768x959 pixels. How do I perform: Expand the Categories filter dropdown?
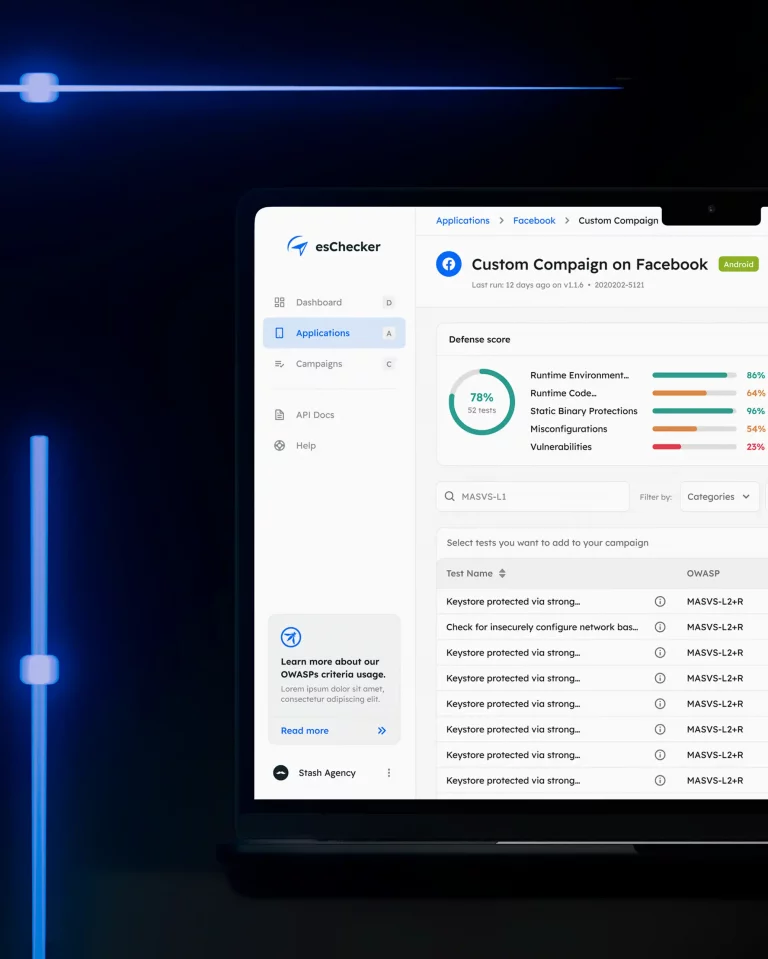coord(718,497)
